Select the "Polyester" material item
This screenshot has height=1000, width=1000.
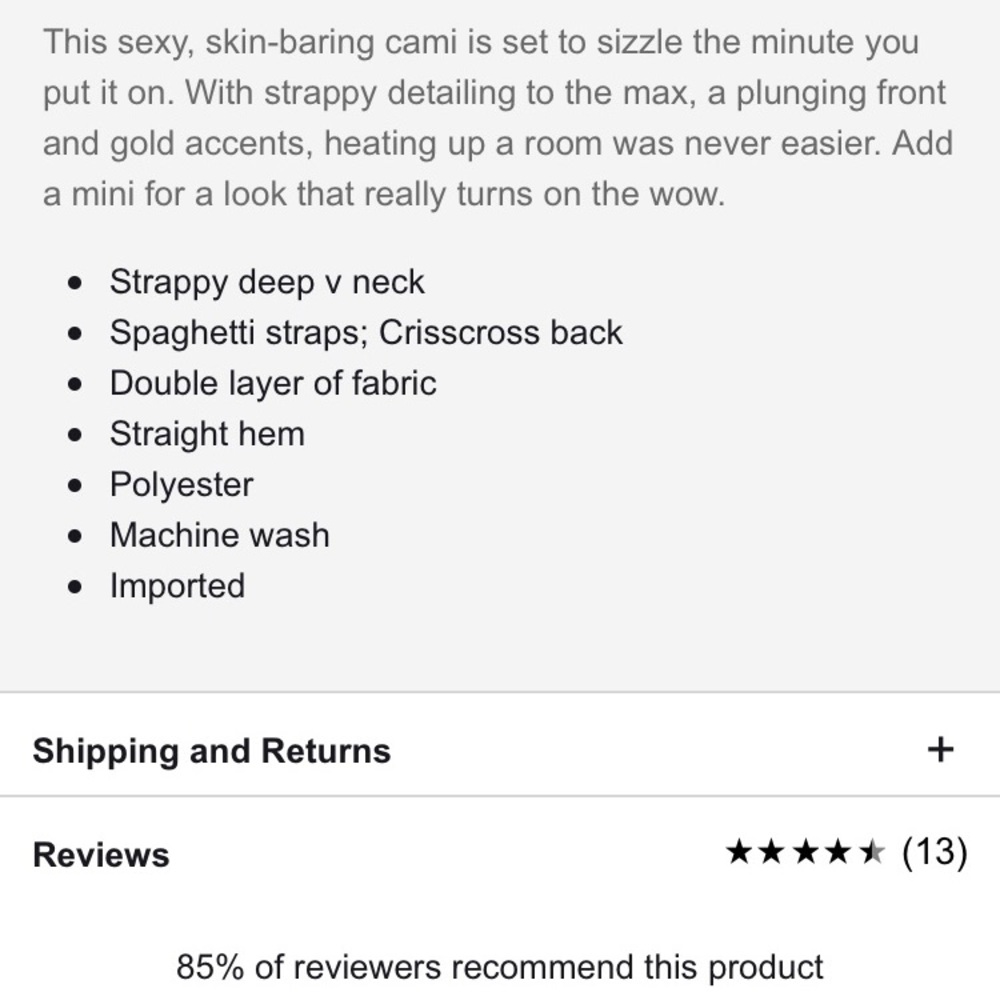(x=181, y=485)
